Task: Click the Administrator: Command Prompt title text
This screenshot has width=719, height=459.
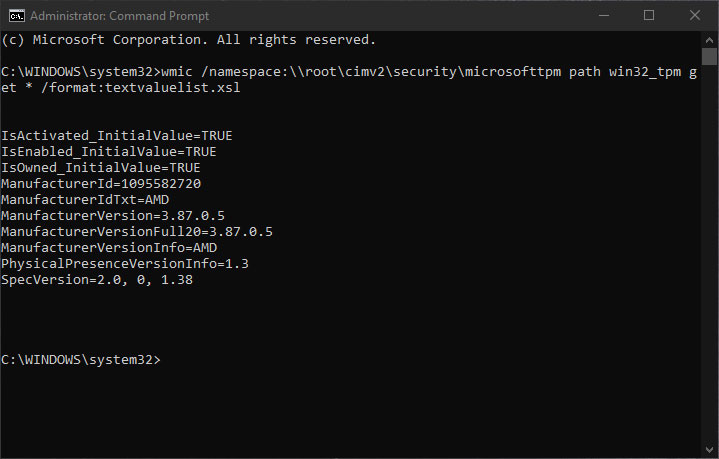Action: (120, 16)
